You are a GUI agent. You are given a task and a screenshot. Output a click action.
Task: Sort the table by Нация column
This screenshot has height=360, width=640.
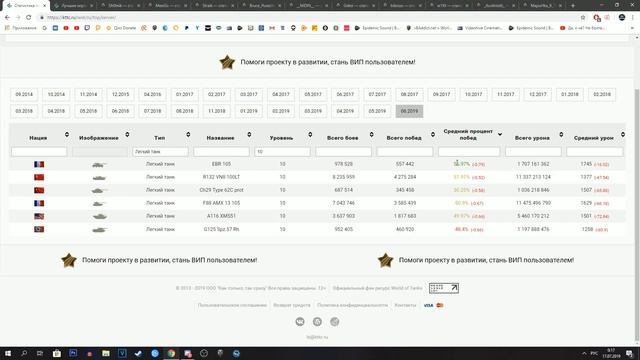[67, 134]
